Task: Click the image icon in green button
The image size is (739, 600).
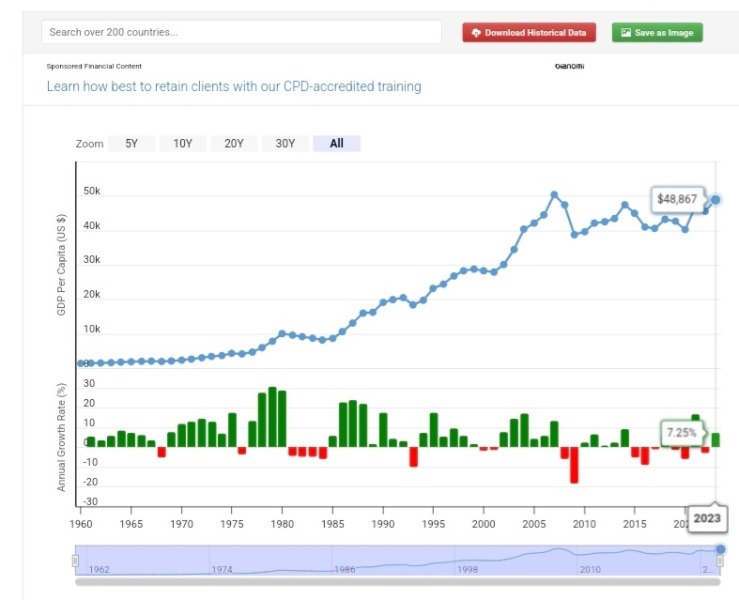Action: click(626, 33)
